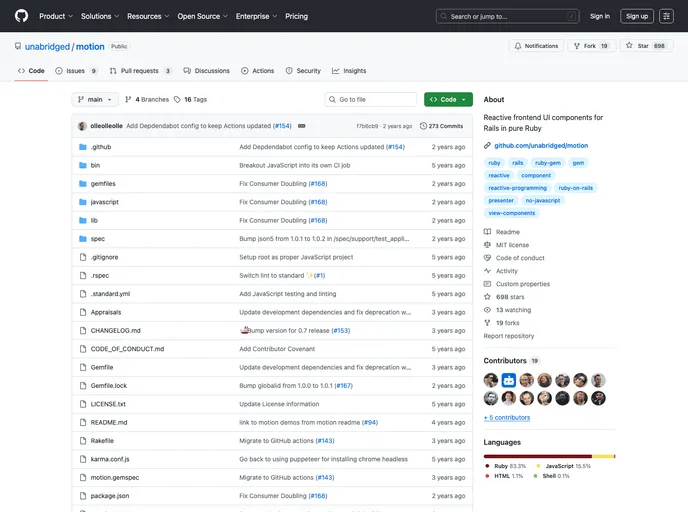
Task: Click the spec folder icon
Action: (82, 239)
